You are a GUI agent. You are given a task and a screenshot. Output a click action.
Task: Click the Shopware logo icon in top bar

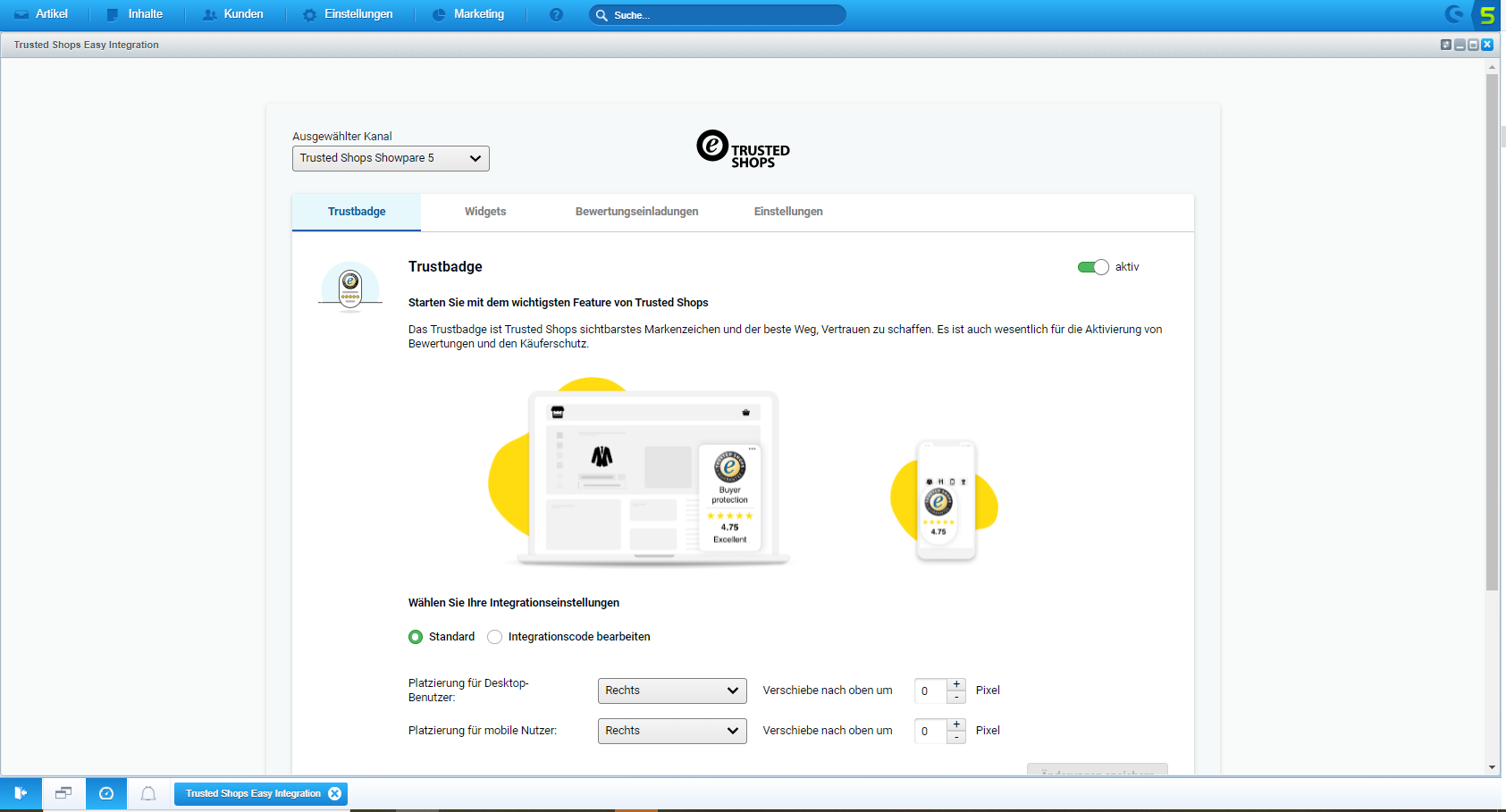(x=1454, y=14)
